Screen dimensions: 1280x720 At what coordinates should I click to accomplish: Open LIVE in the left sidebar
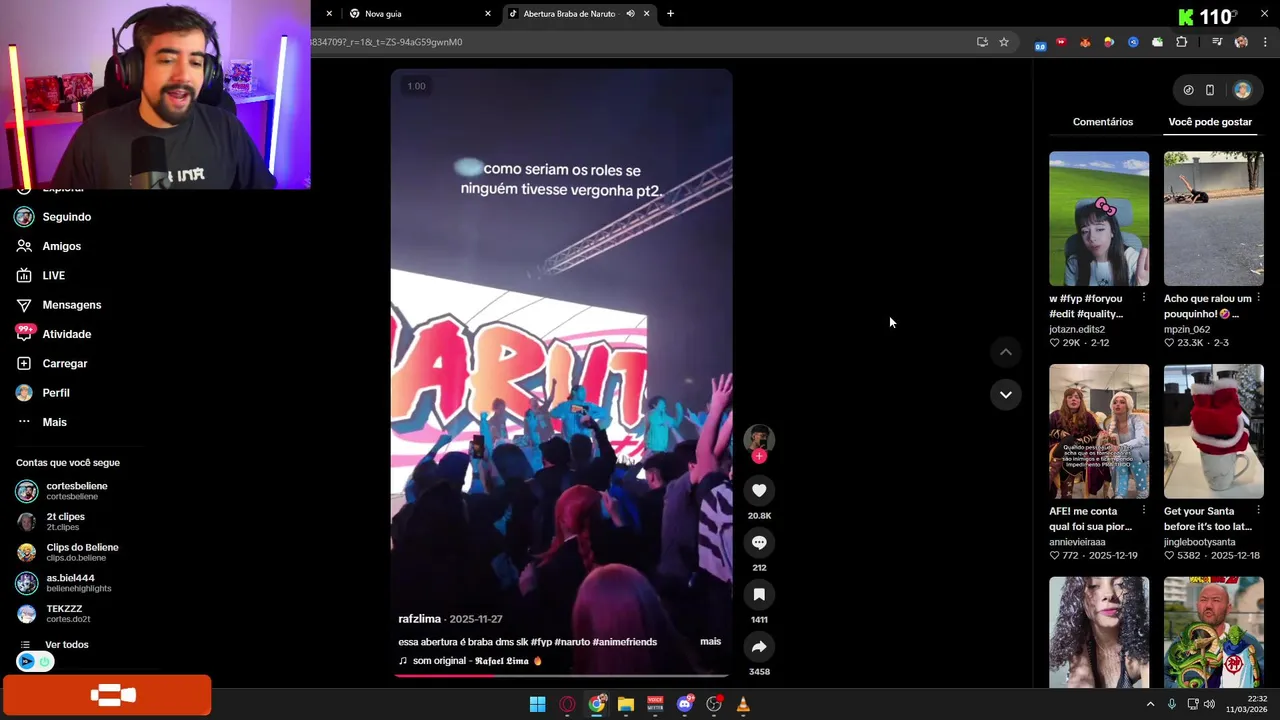click(53, 275)
